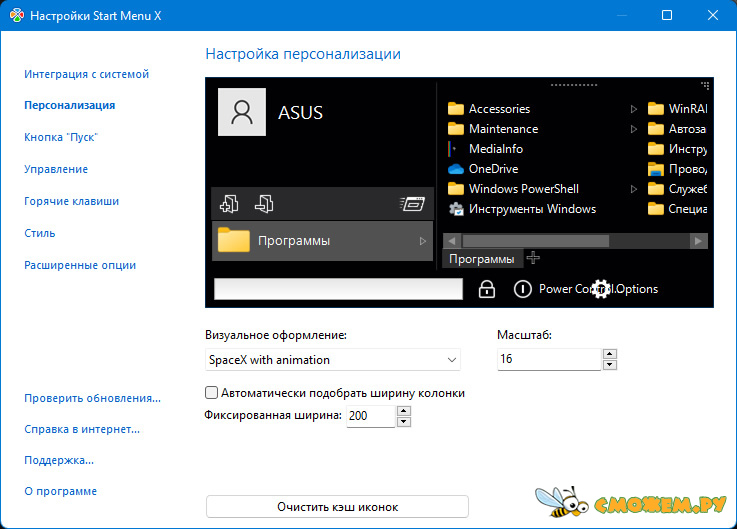
Task: Decrease the Фиксированная ширина value
Action: tap(404, 422)
